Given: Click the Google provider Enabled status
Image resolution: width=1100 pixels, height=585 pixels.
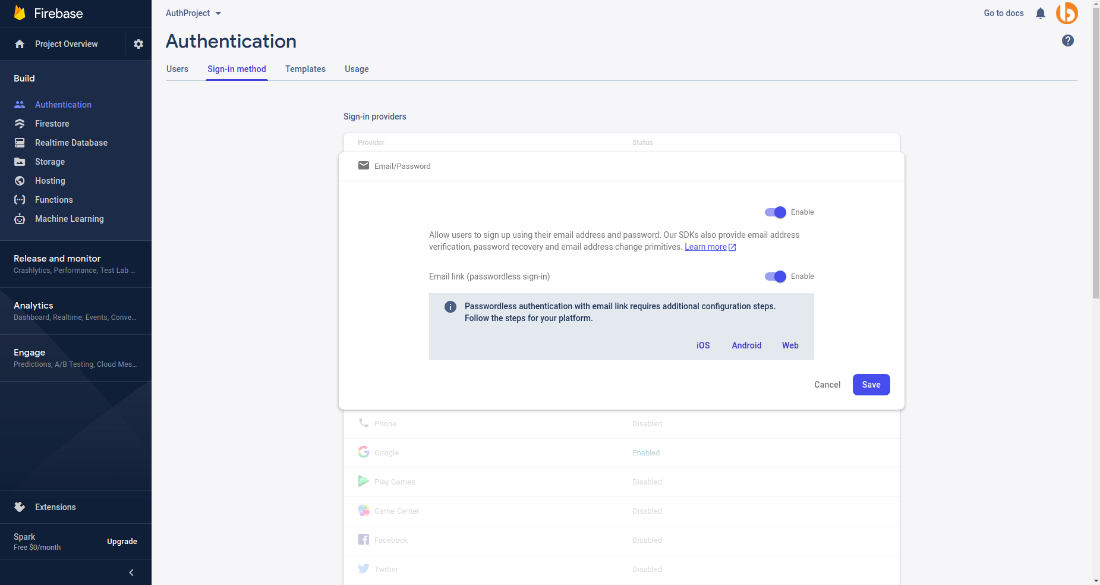Looking at the screenshot, I should click(645, 452).
